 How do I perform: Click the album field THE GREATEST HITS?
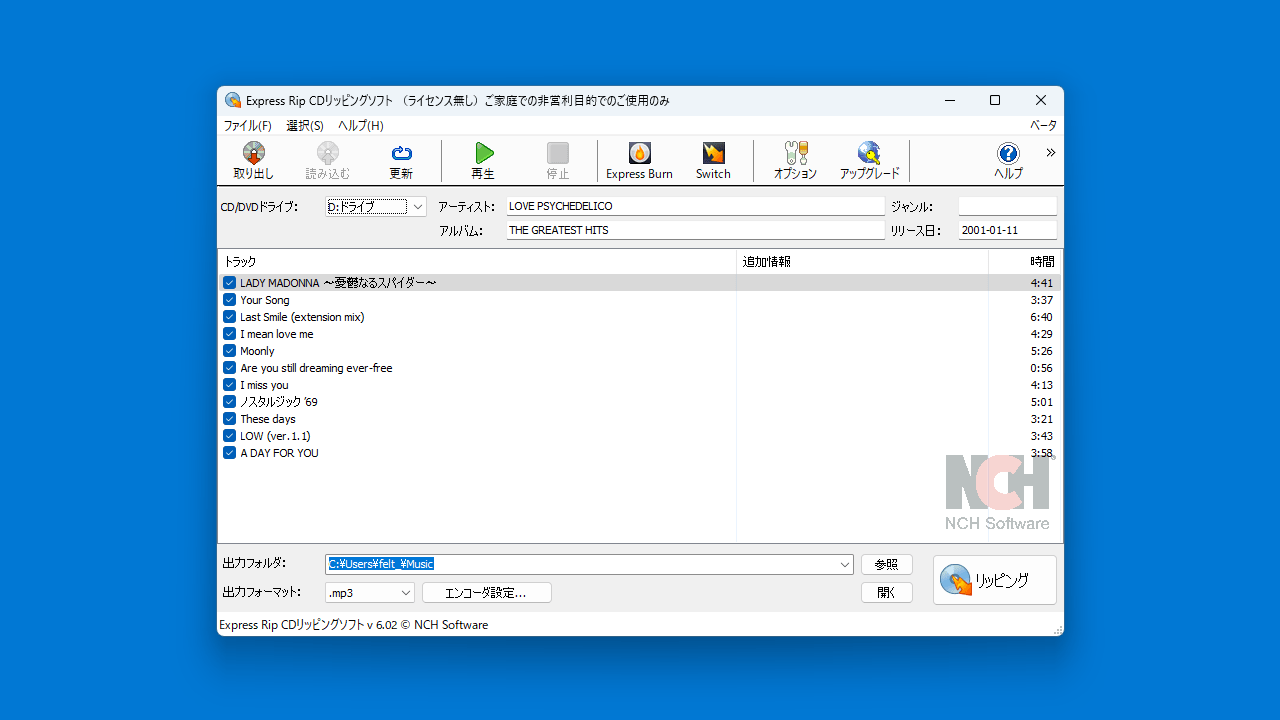[x=695, y=230]
